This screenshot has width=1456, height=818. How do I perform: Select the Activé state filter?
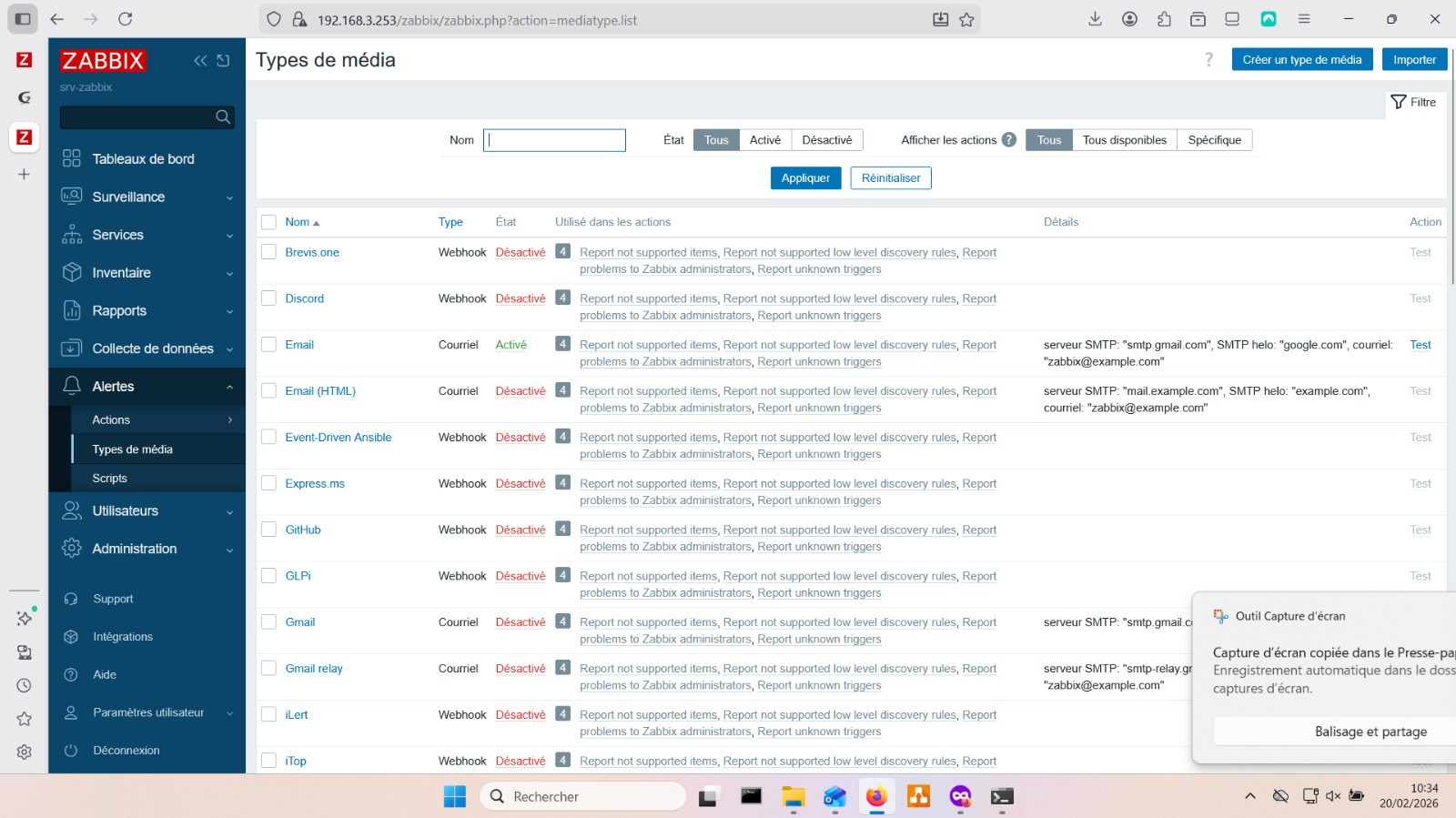[765, 140]
